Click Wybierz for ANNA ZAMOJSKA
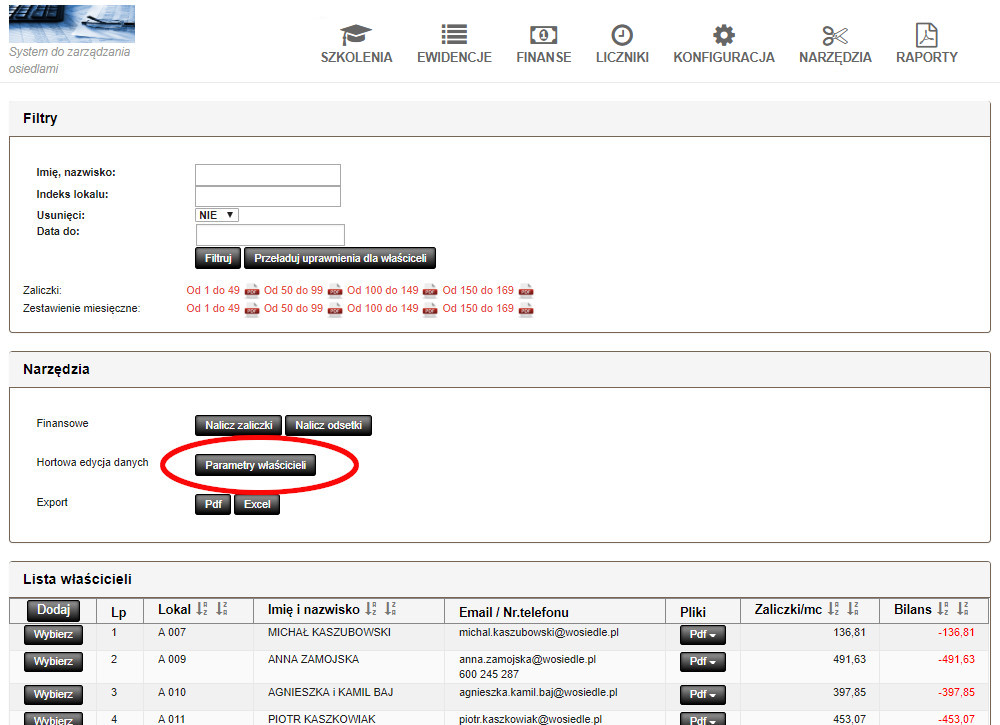The height and width of the screenshot is (725, 1000). pyautogui.click(x=54, y=661)
